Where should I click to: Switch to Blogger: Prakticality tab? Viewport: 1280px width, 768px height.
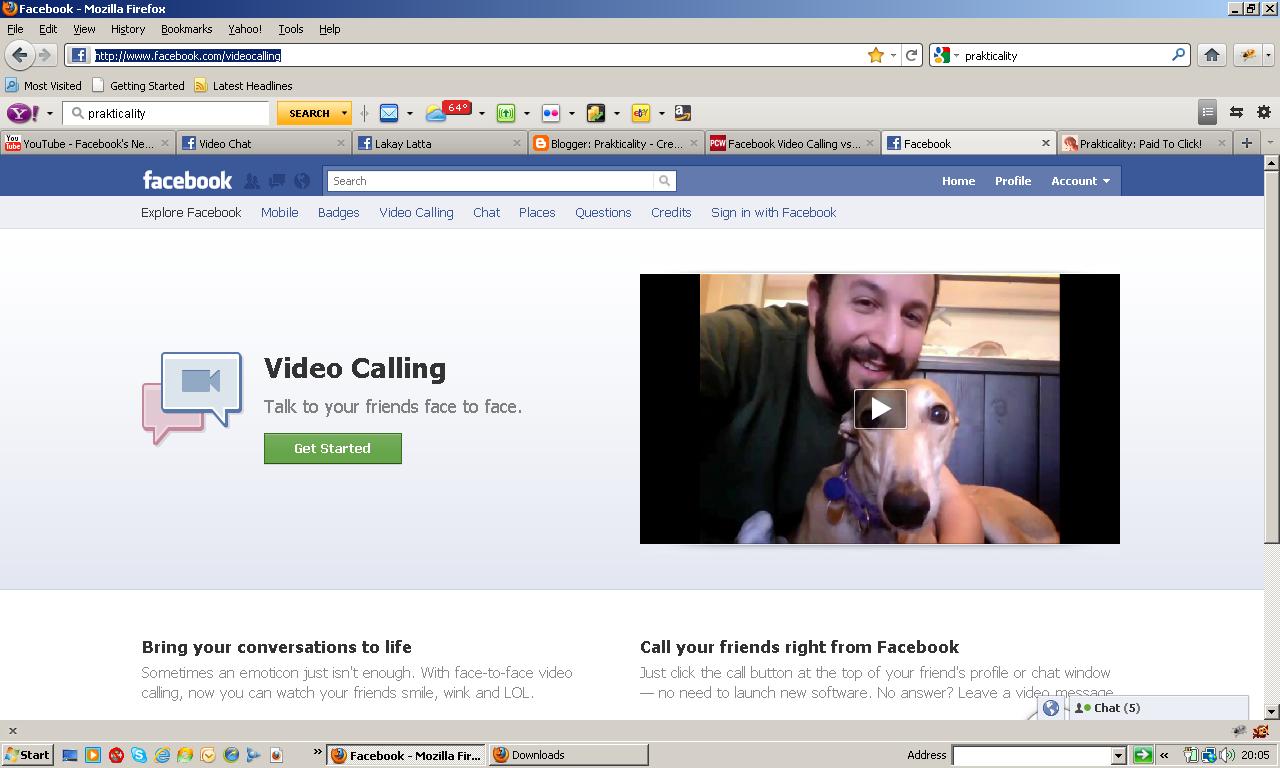[616, 144]
